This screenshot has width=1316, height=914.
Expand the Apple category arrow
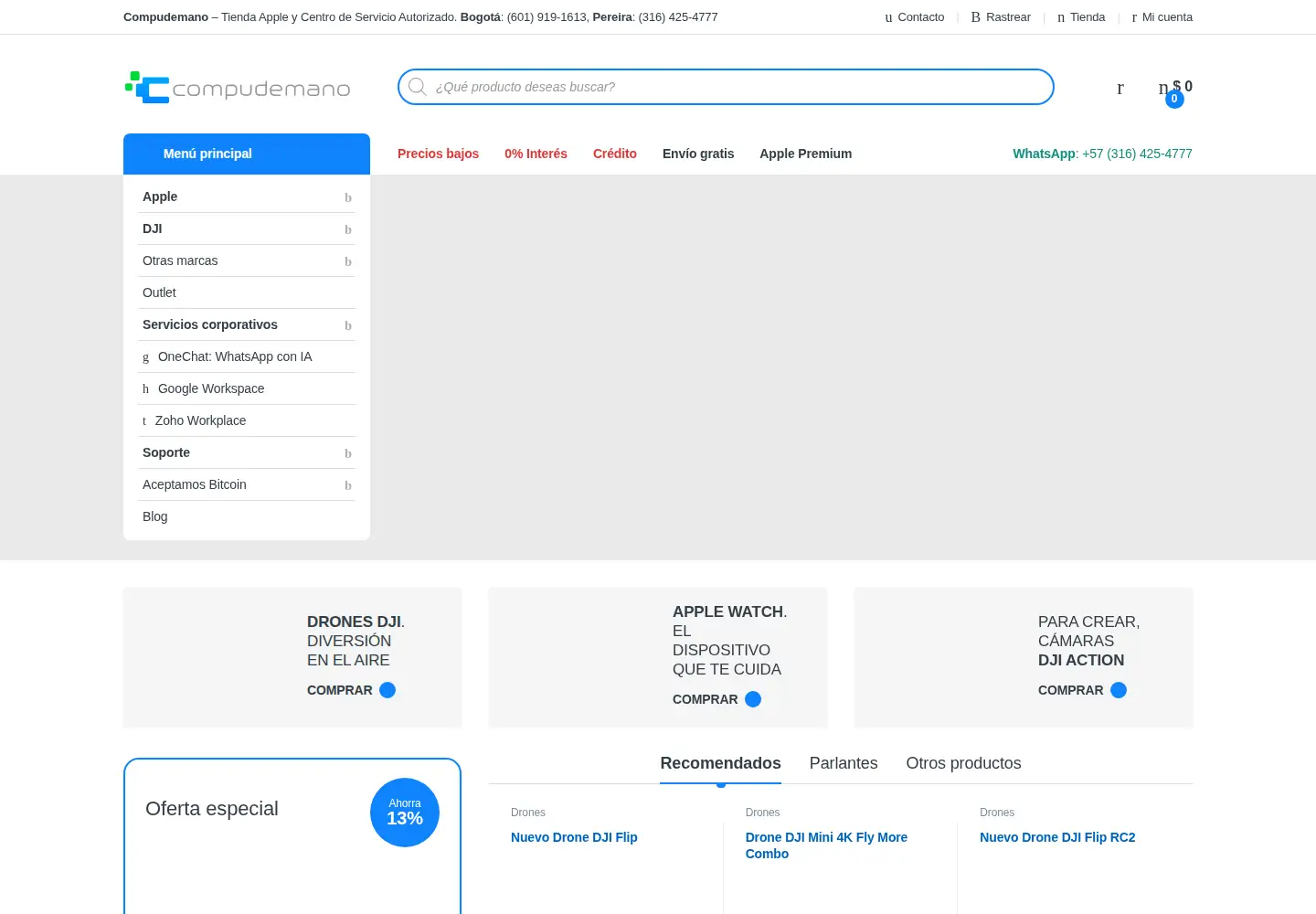[348, 197]
